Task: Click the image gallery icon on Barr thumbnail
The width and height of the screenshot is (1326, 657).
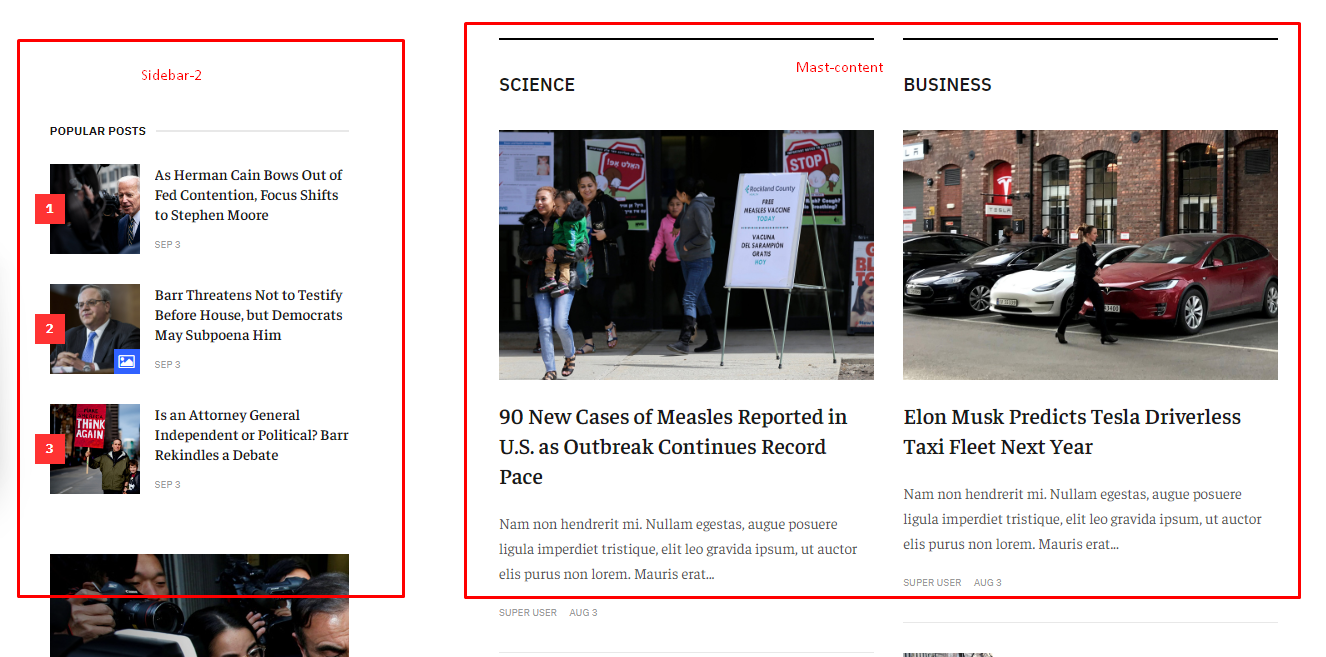Action: coord(126,361)
